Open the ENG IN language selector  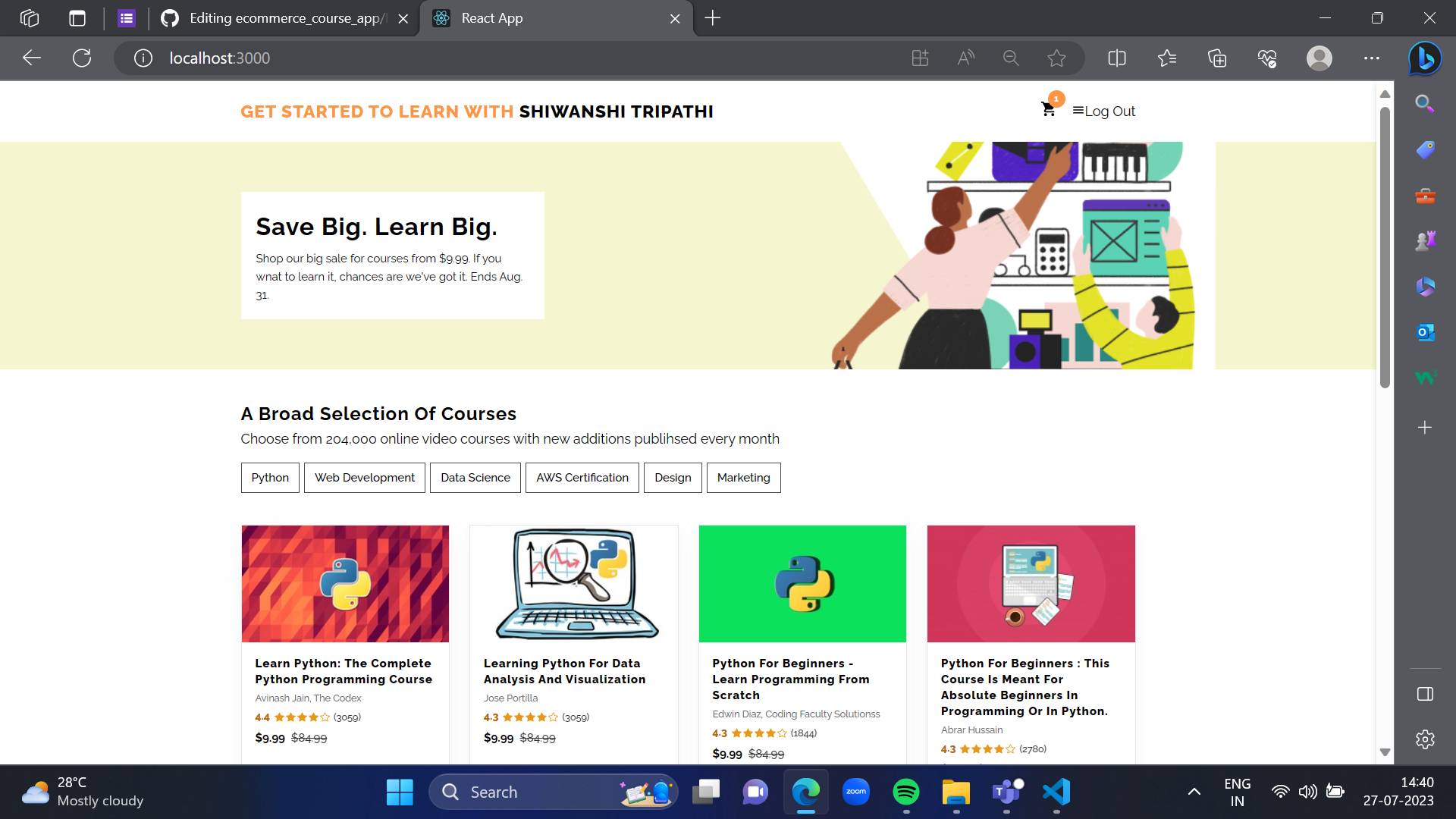pos(1238,791)
